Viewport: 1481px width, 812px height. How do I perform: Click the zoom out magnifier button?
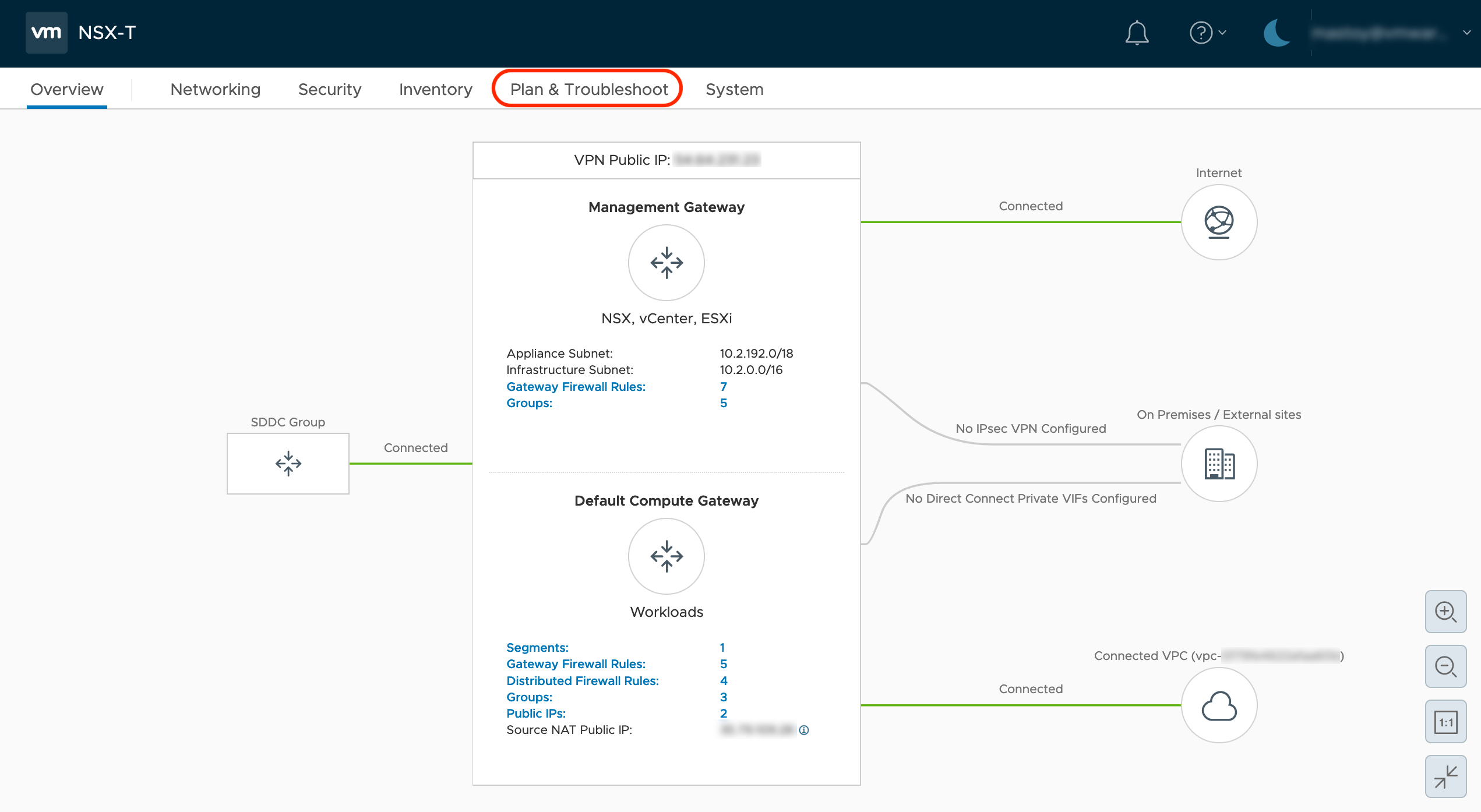point(1445,666)
